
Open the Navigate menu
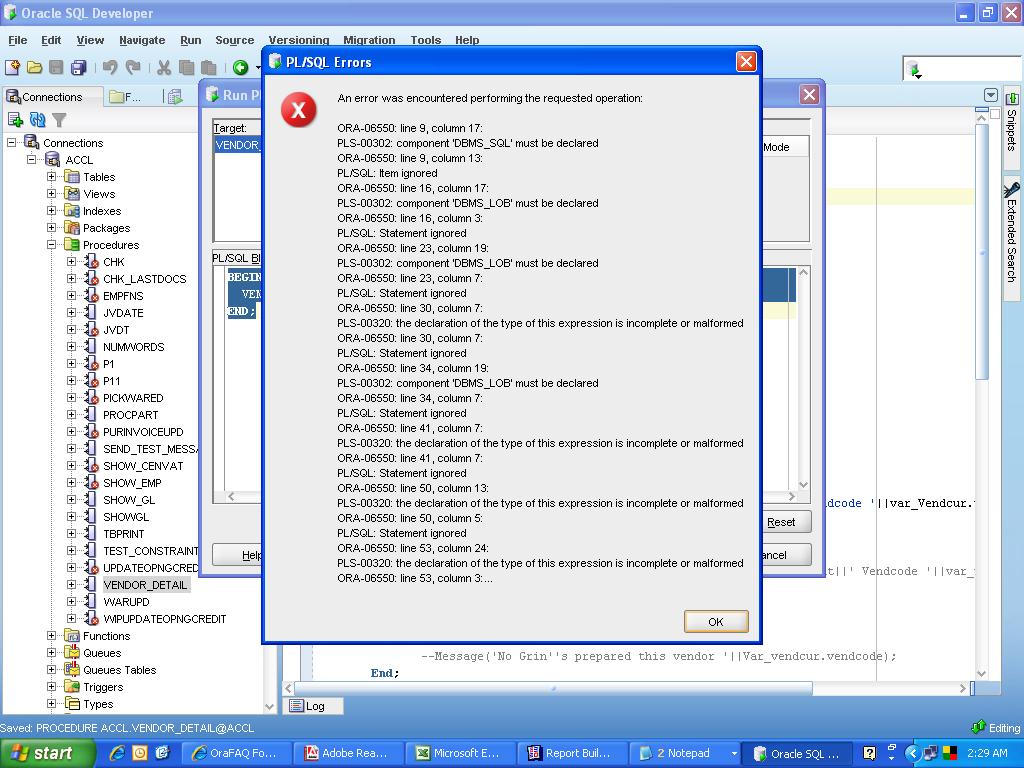pyautogui.click(x=142, y=40)
